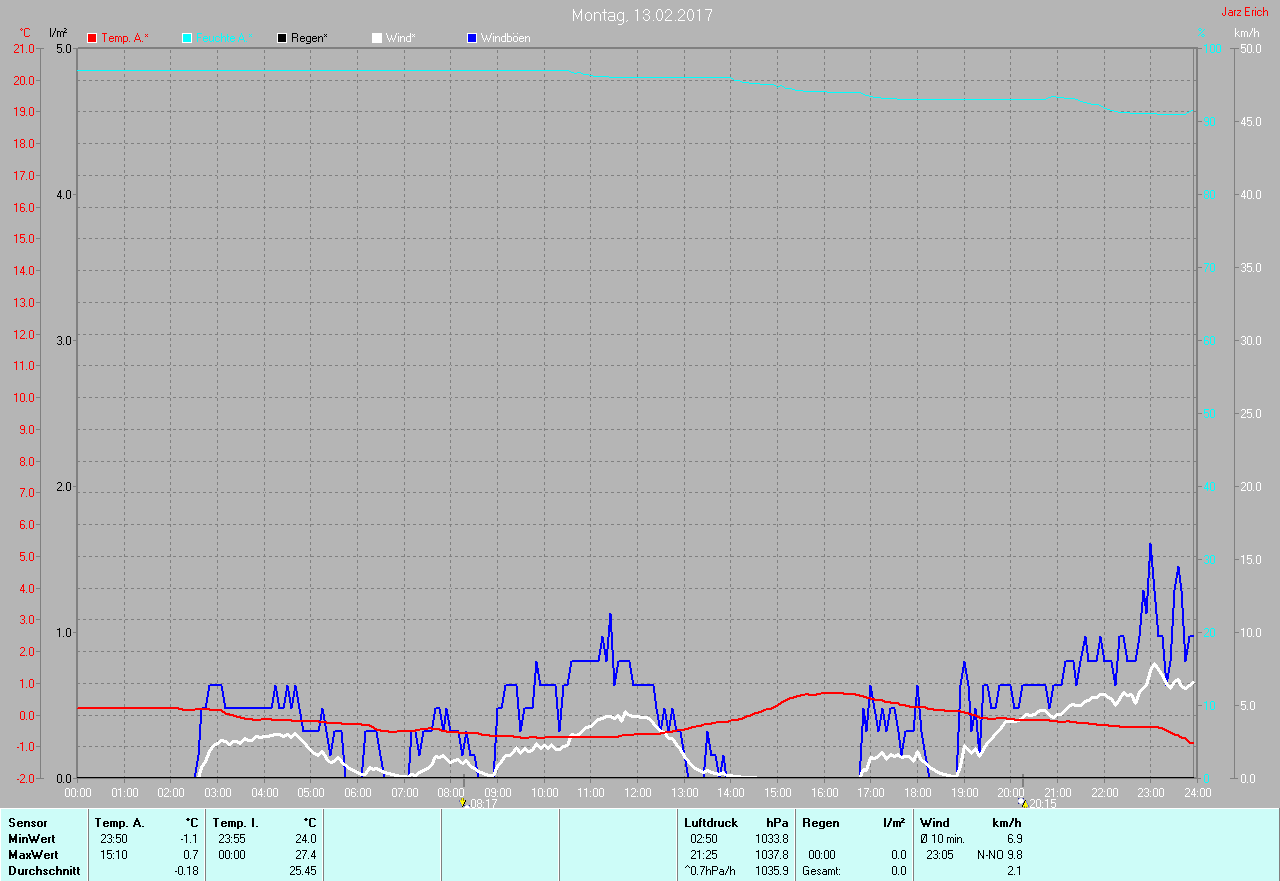Viewport: 1280px width, 881px height.
Task: Click the "15:10" maximum temperature time
Action: pos(115,855)
